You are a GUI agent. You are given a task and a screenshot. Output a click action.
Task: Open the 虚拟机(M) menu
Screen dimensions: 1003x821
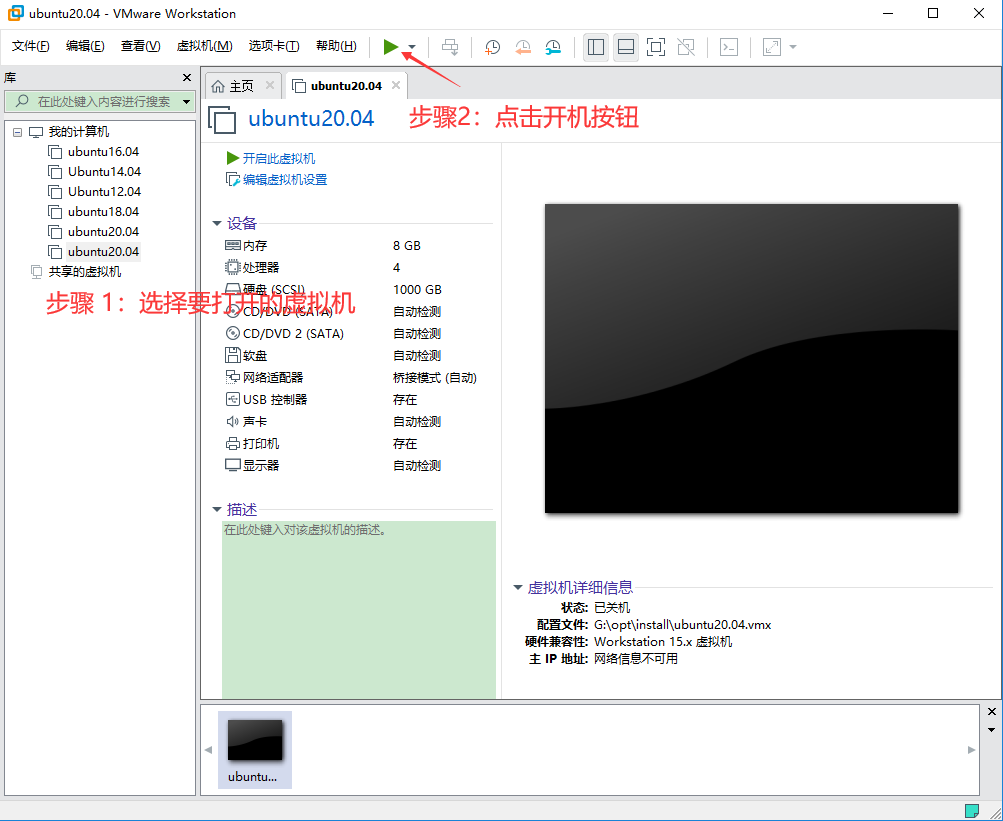pos(204,46)
